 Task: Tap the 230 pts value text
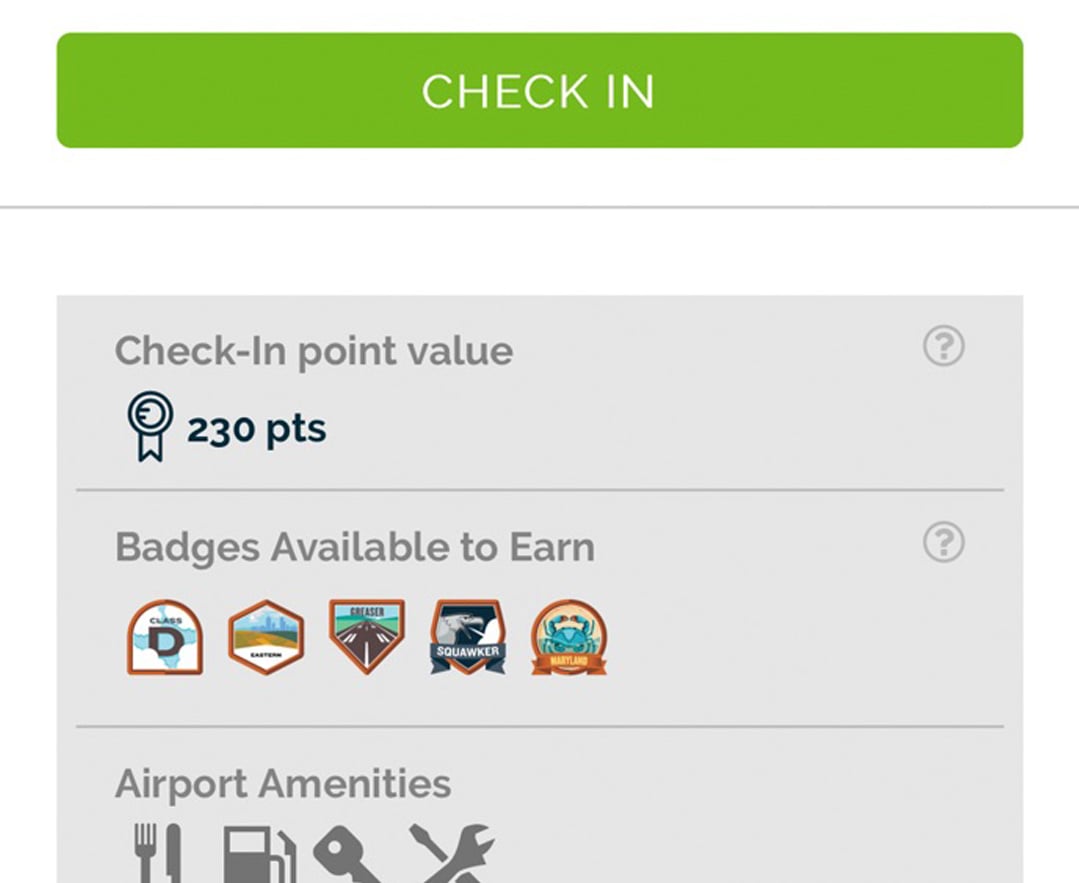tap(257, 429)
